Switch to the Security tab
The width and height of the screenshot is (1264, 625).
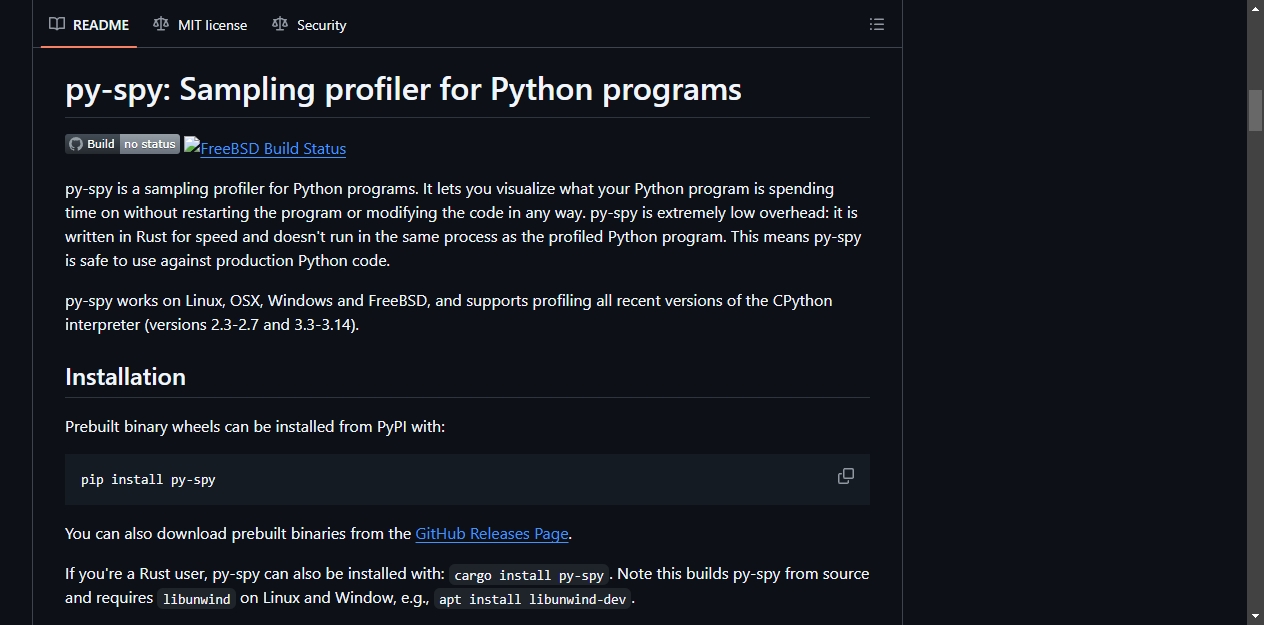(x=309, y=25)
